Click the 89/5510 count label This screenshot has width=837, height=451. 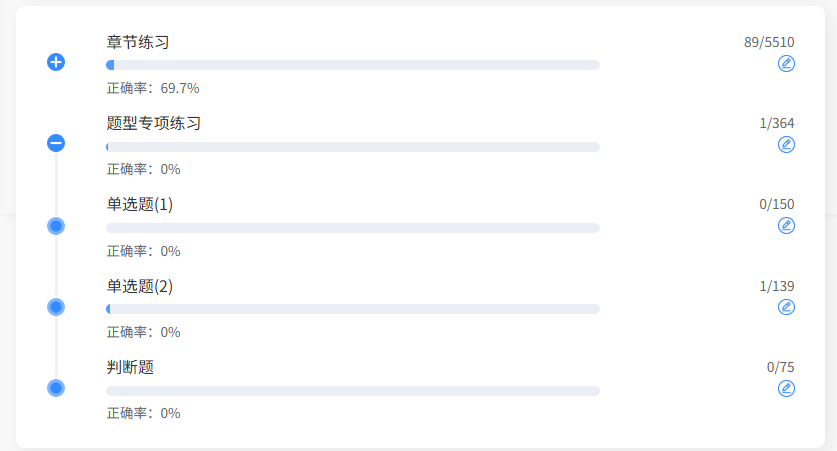[769, 42]
